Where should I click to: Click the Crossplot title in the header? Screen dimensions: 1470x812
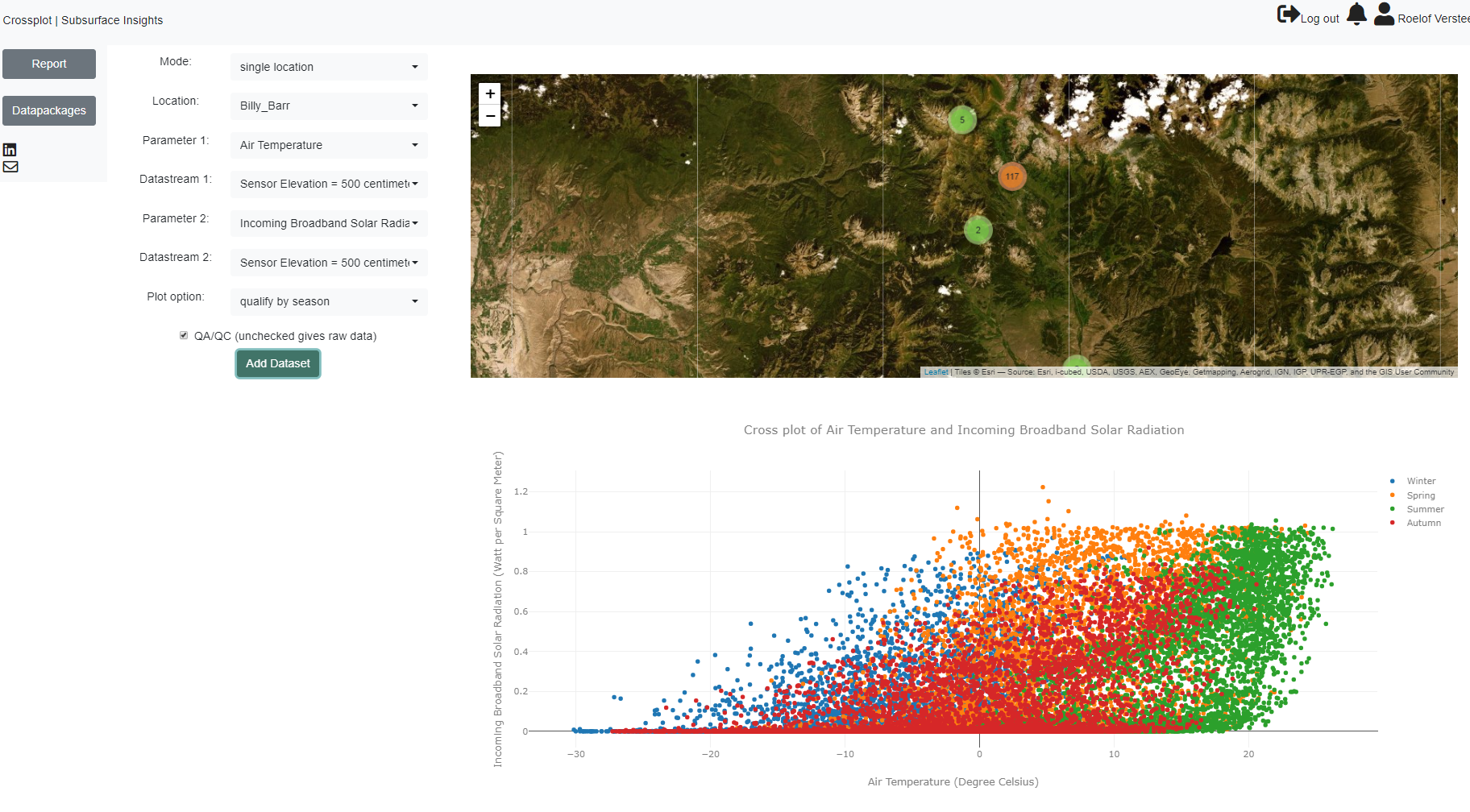[27, 19]
